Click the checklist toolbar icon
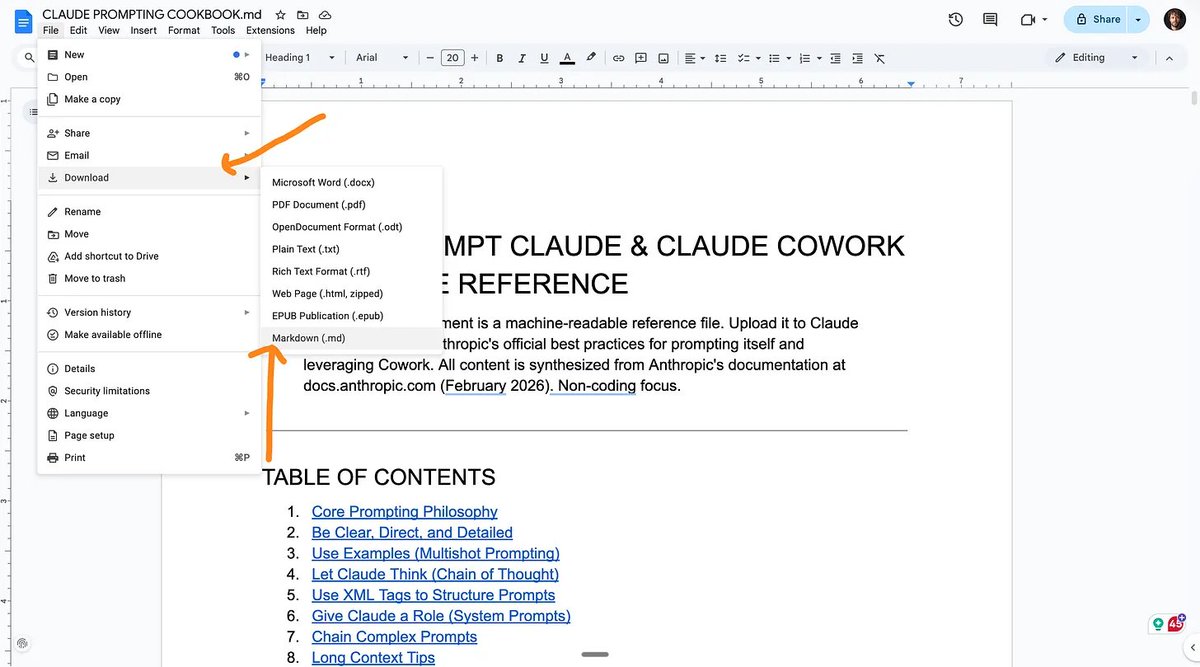Screen dimensions: 1200x667 pos(743,58)
